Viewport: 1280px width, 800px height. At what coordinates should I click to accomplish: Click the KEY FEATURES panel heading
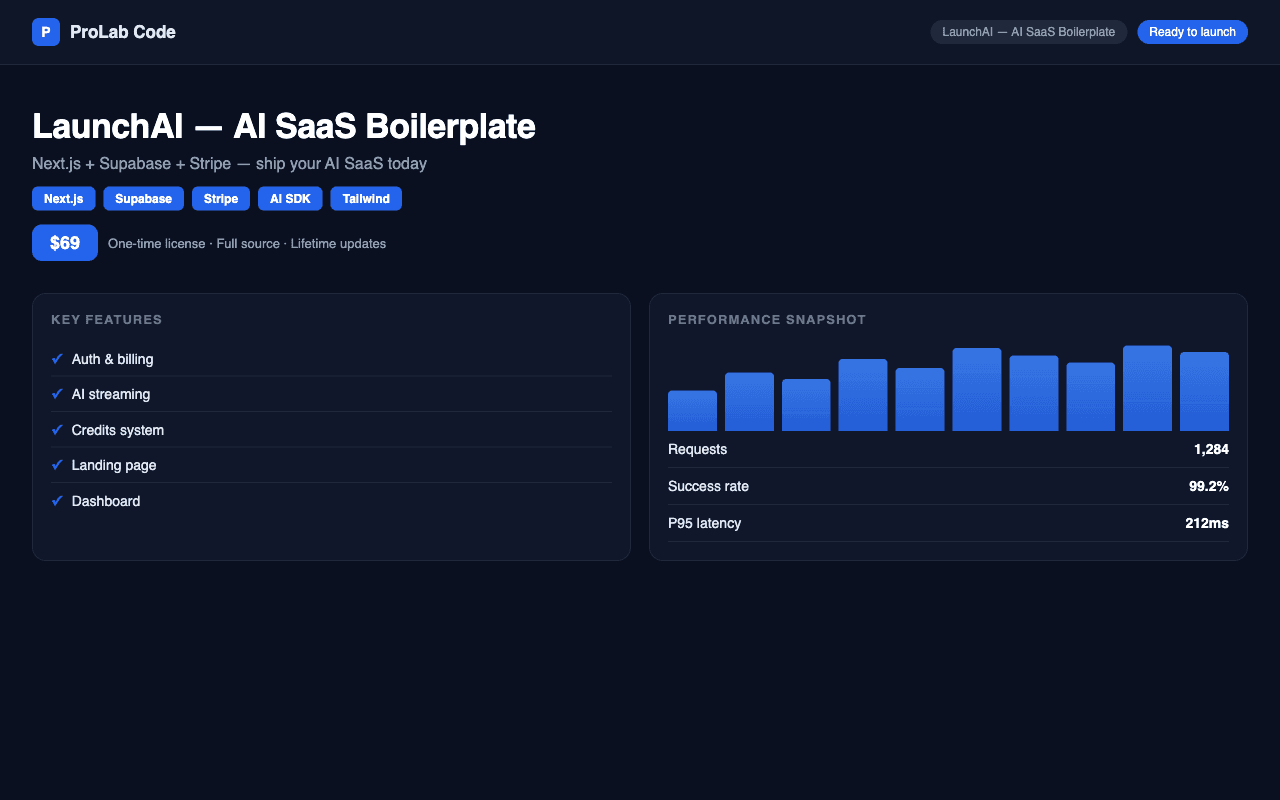pos(107,320)
